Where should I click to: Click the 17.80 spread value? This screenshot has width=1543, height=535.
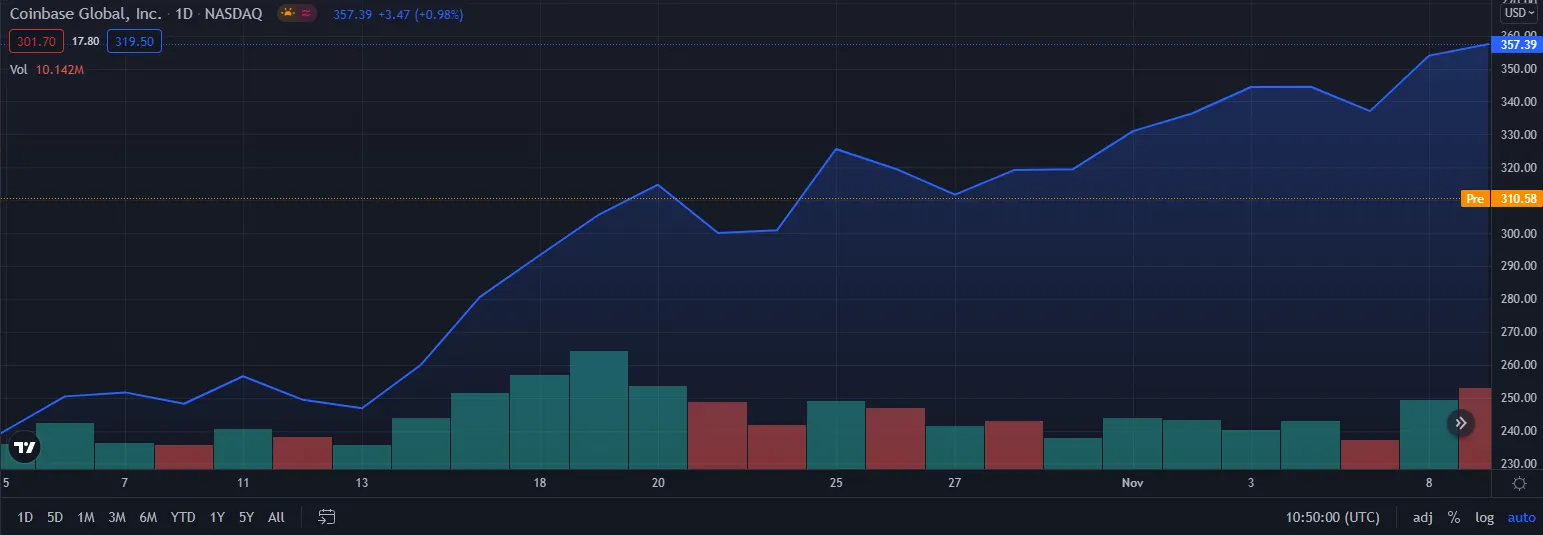86,41
